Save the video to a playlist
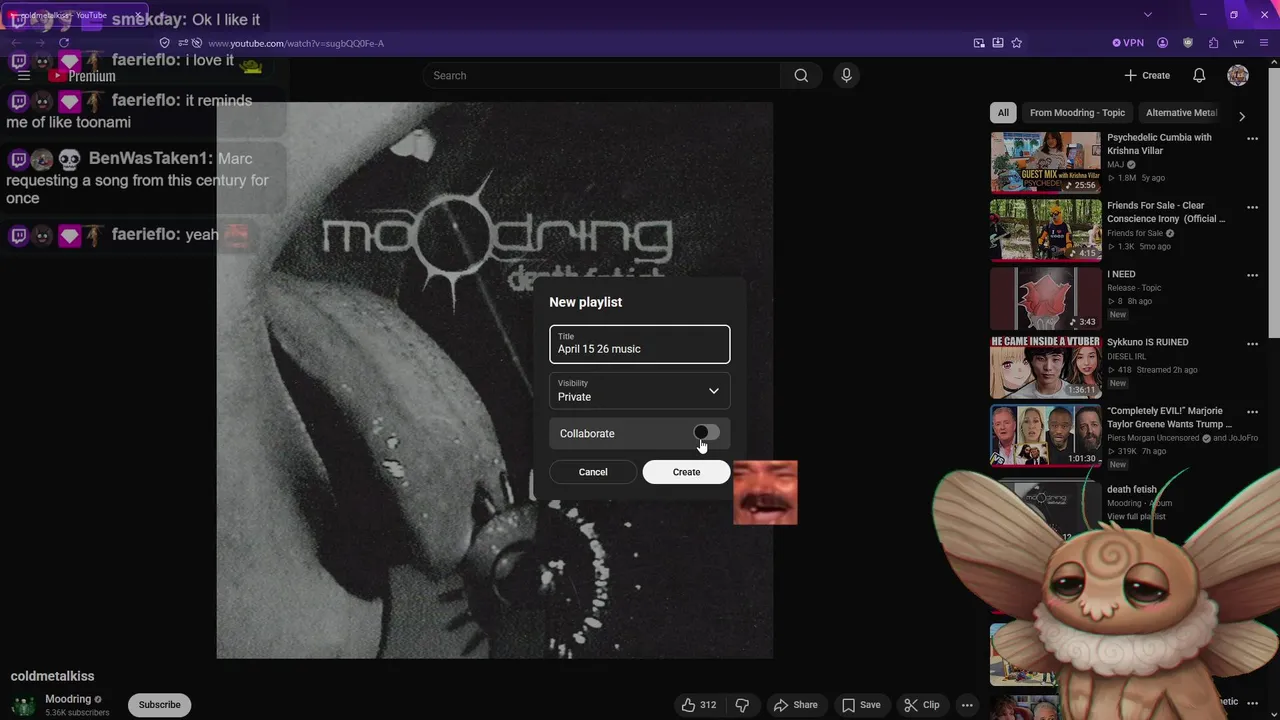This screenshot has height=720, width=1280. click(x=860, y=705)
